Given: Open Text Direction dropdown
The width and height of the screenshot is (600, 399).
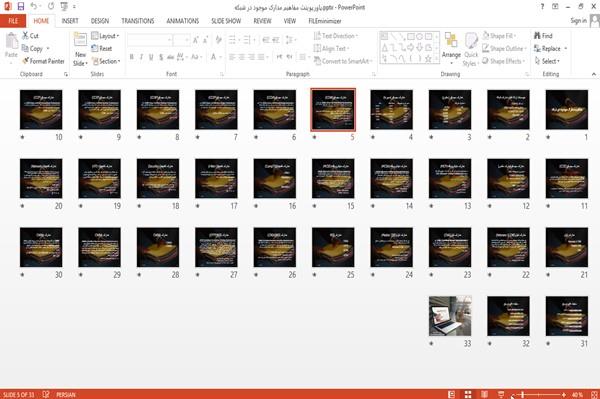Looking at the screenshot, I should pyautogui.click(x=336, y=36).
